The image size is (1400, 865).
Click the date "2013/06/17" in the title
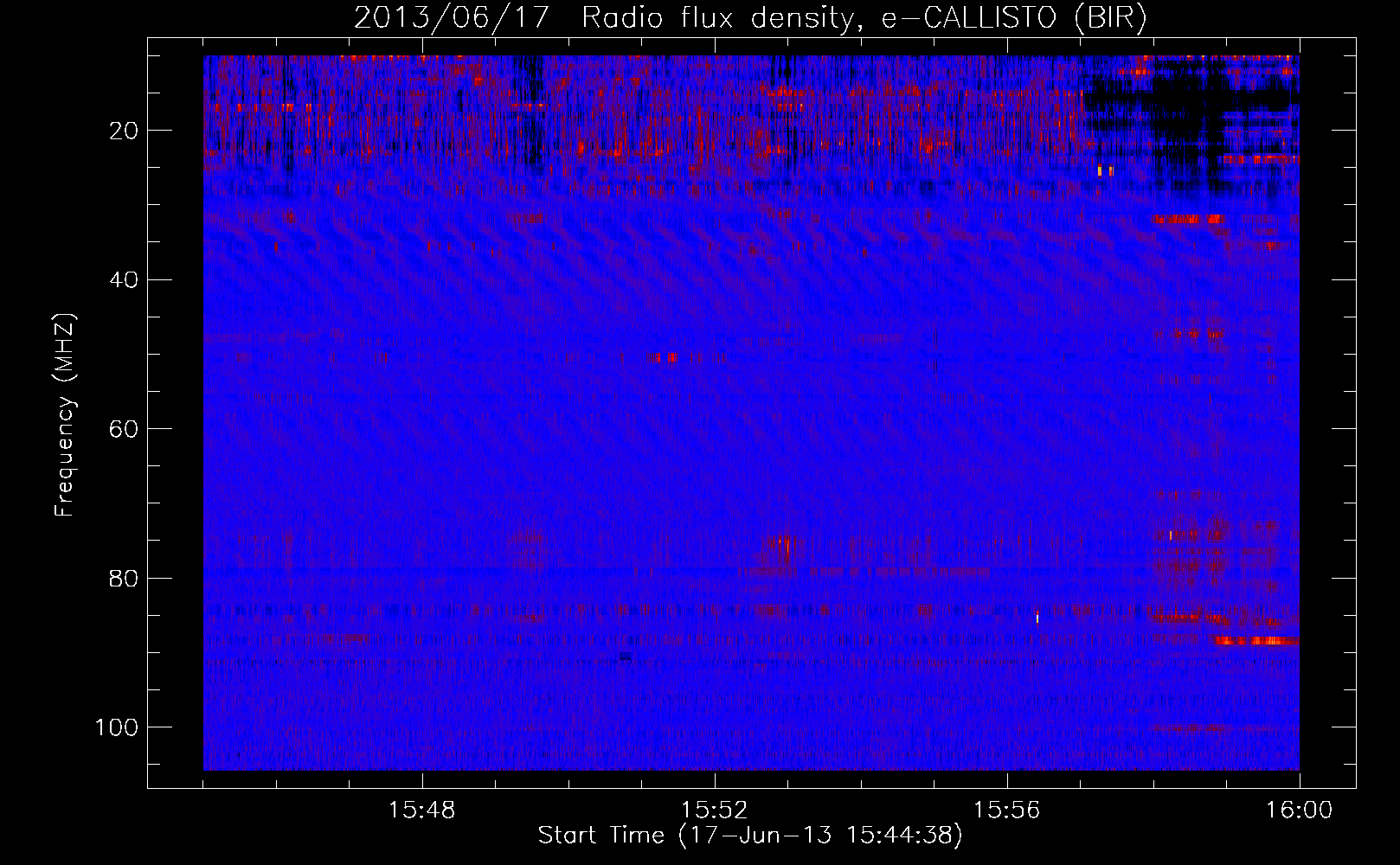(x=452, y=18)
